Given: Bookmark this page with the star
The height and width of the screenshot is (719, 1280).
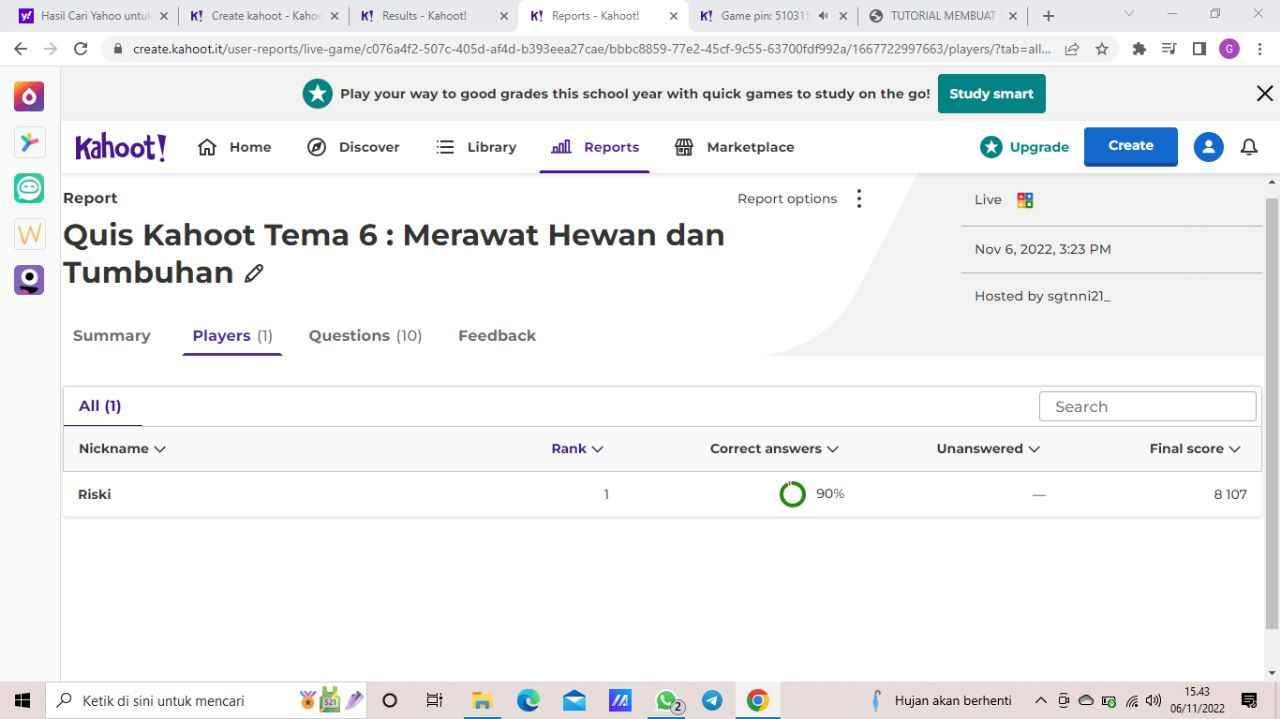Looking at the screenshot, I should (1102, 49).
